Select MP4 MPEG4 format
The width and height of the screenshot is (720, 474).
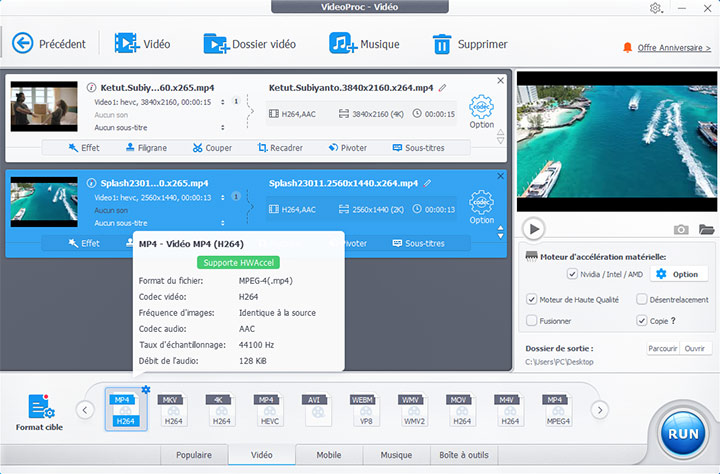[x=557, y=410]
